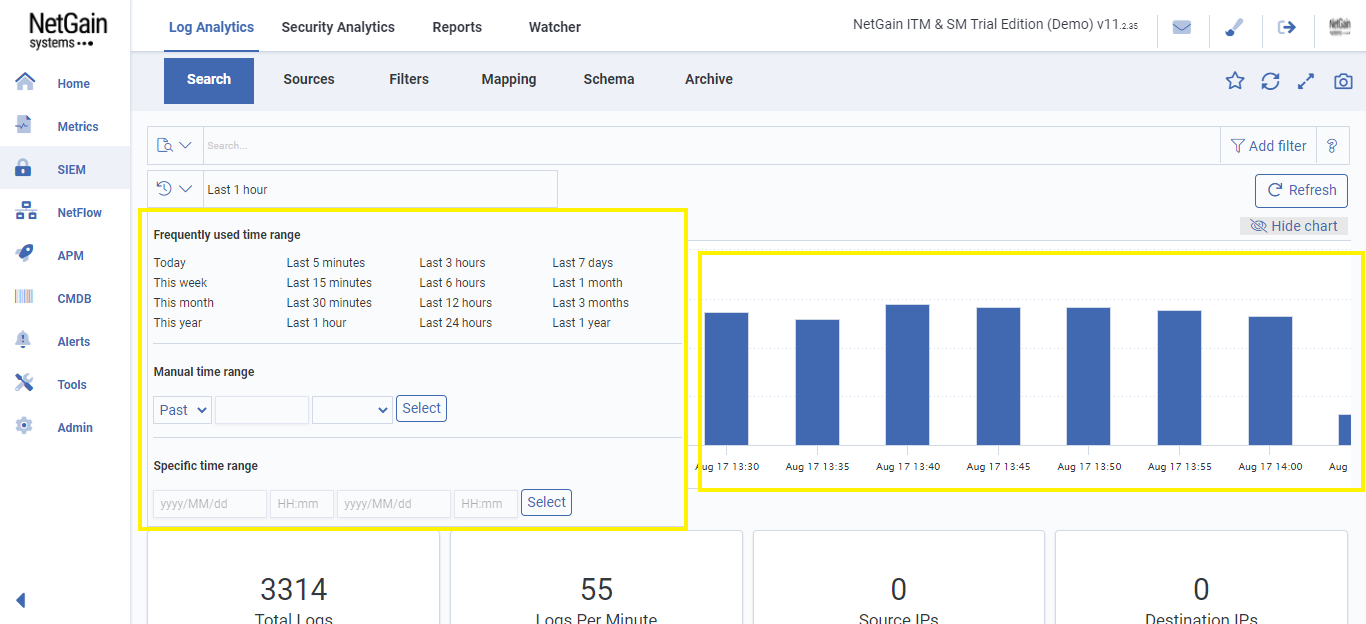The image size is (1366, 624).
Task: Choose Last 7 days range
Action: [583, 263]
